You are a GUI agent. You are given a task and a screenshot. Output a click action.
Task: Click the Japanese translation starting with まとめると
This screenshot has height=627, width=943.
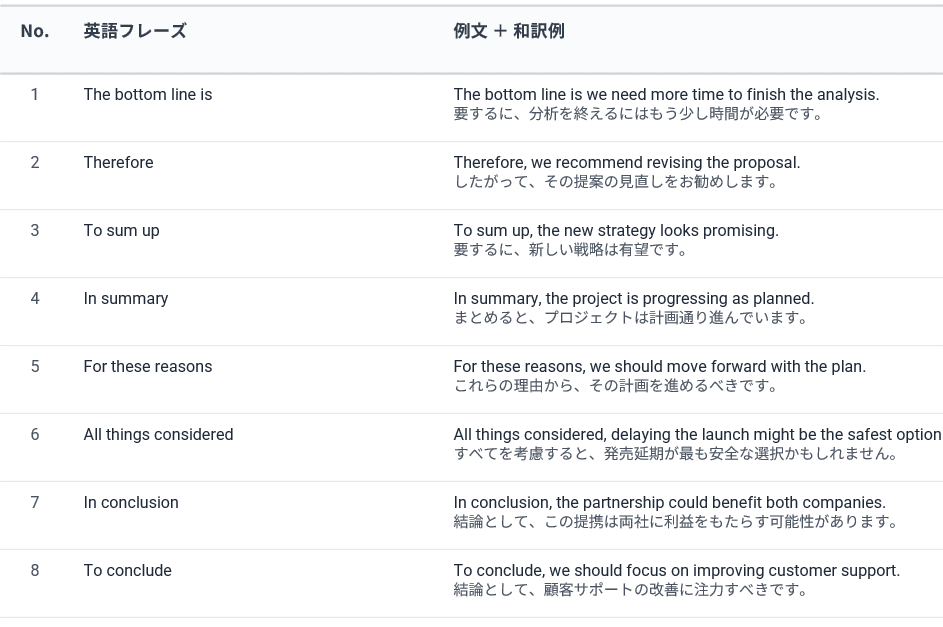click(631, 318)
